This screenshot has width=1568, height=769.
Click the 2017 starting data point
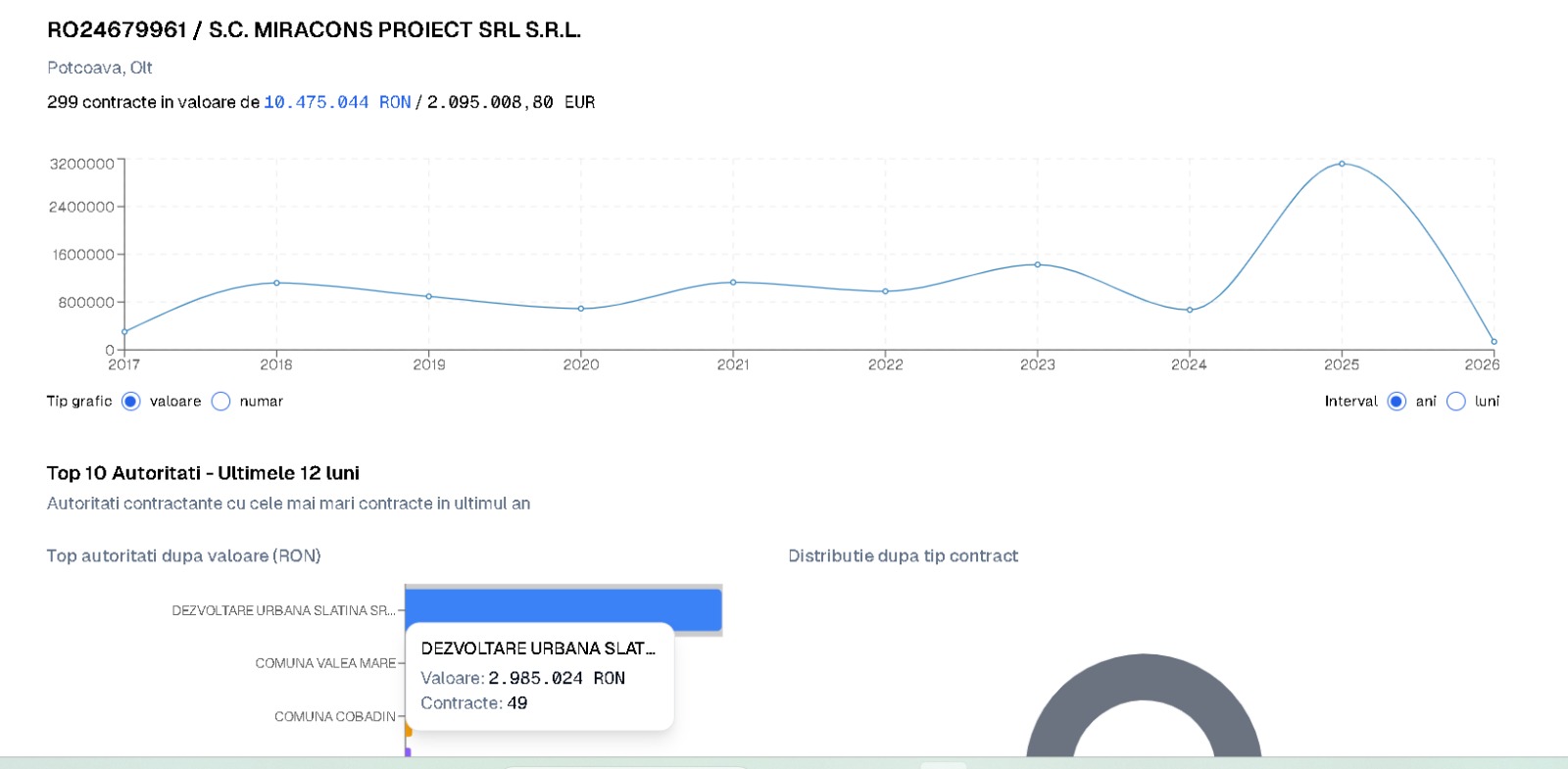tap(124, 331)
